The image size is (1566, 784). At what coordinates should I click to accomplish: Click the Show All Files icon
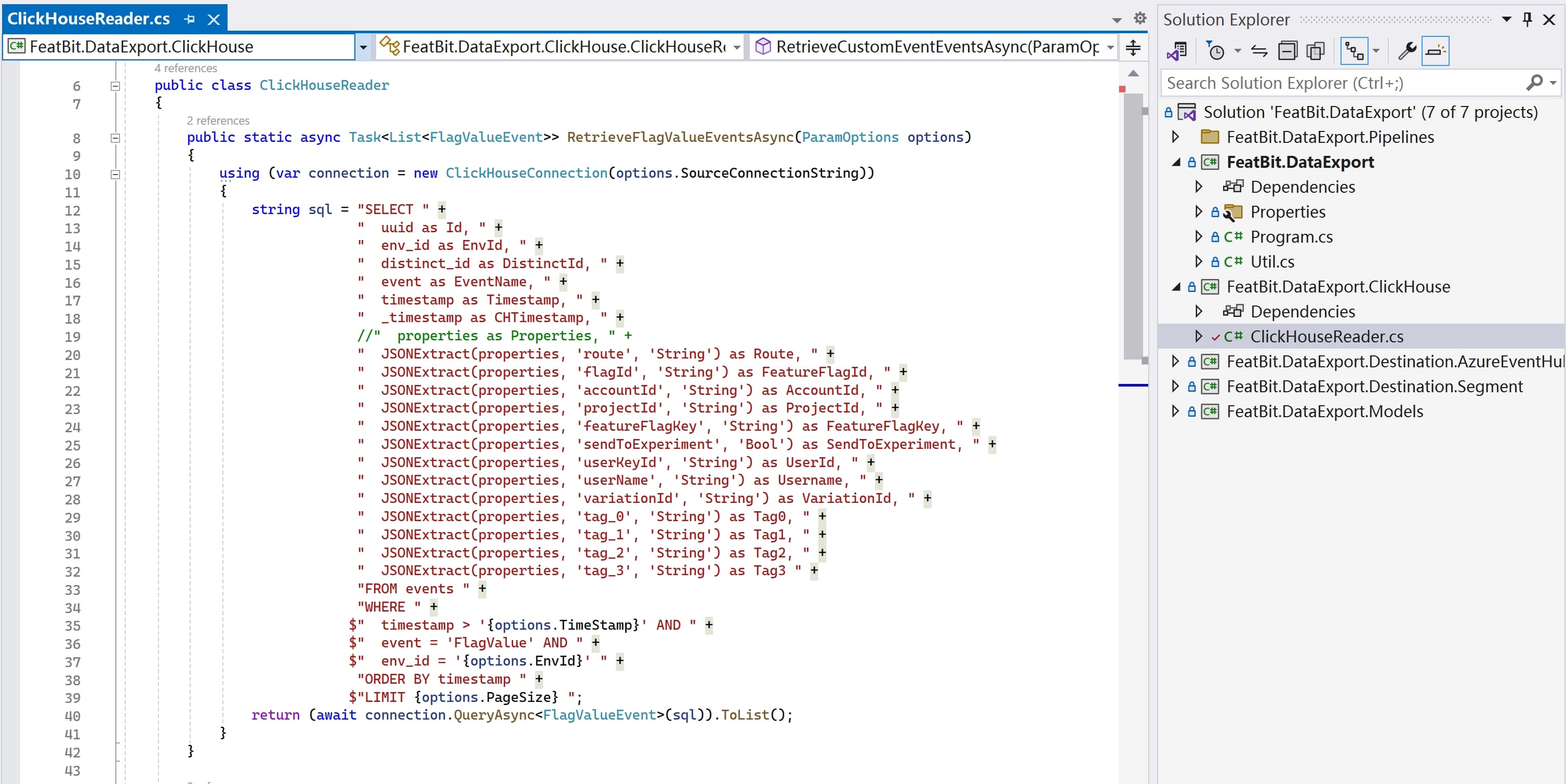(x=1315, y=51)
